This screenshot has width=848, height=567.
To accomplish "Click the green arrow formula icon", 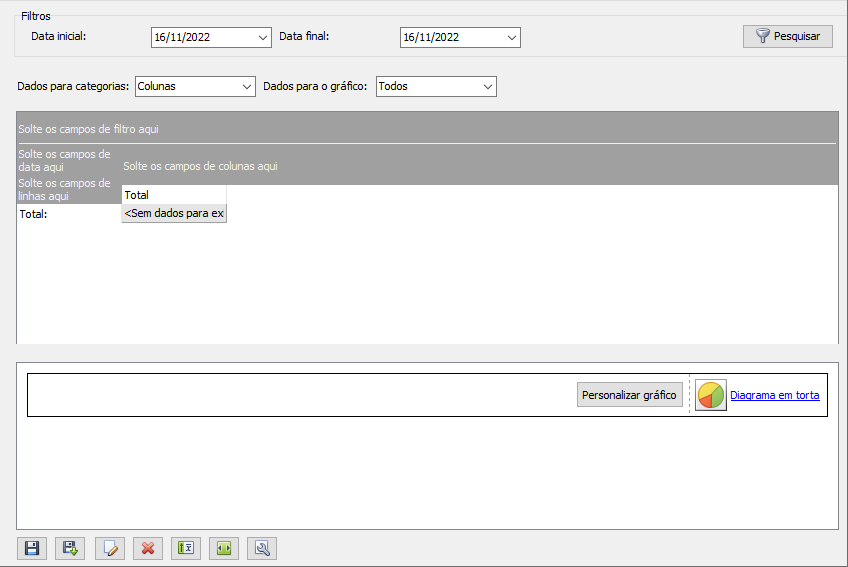I will click(186, 549).
